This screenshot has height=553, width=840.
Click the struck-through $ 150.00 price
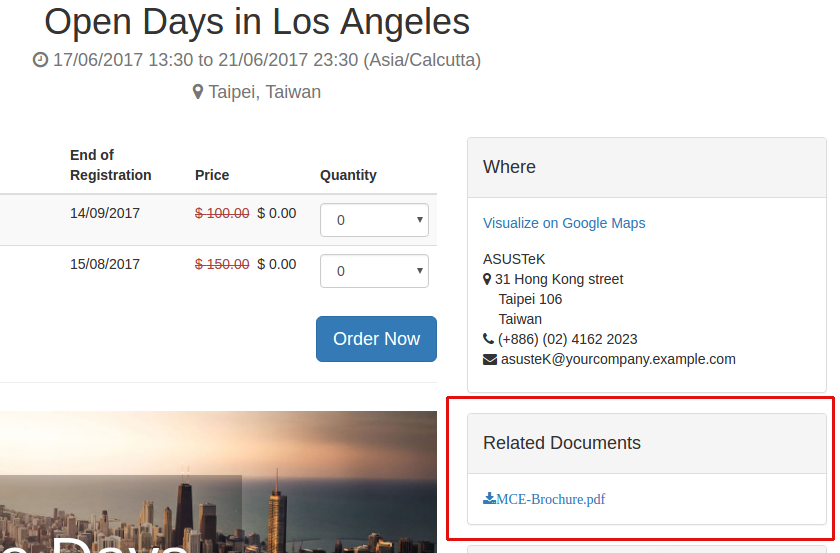[222, 264]
